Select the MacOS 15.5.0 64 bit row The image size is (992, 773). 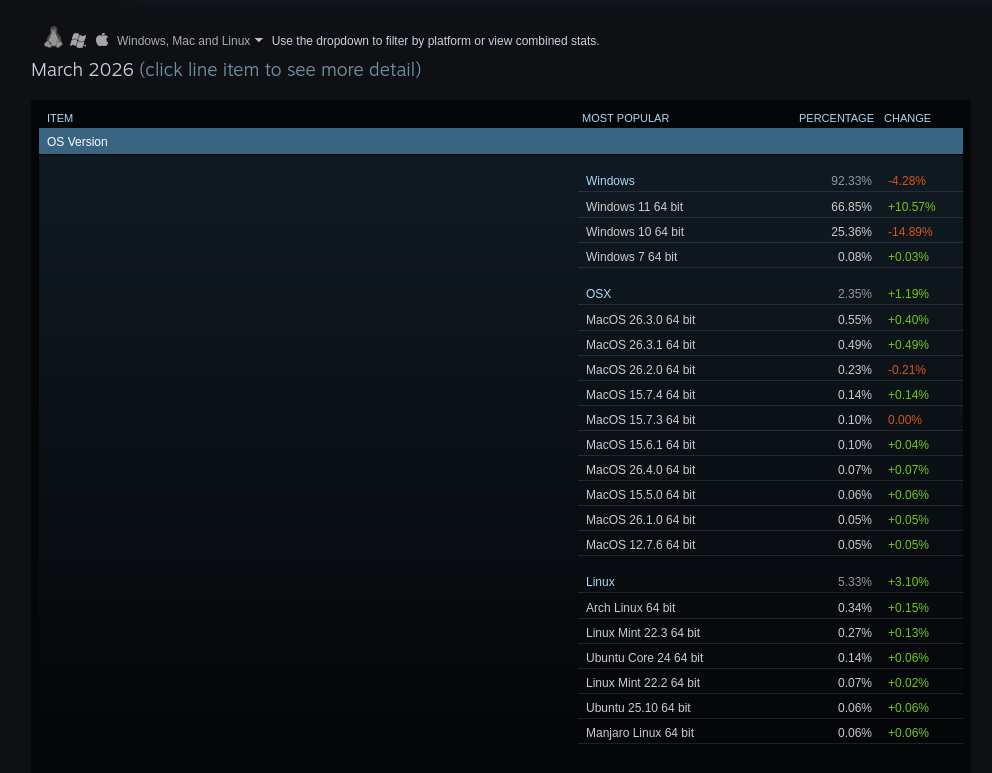(x=770, y=495)
